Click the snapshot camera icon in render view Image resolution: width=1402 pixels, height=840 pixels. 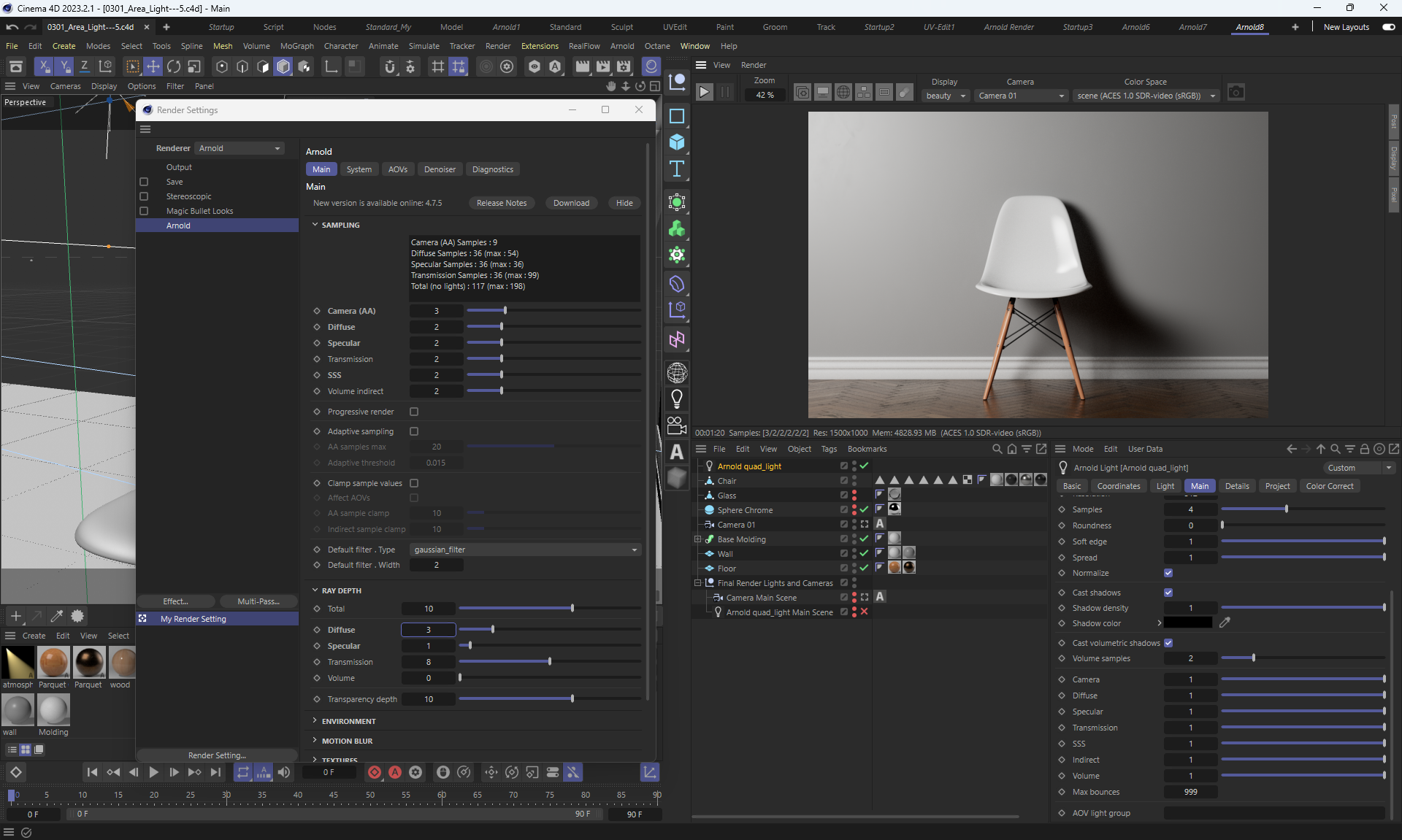tap(1236, 93)
